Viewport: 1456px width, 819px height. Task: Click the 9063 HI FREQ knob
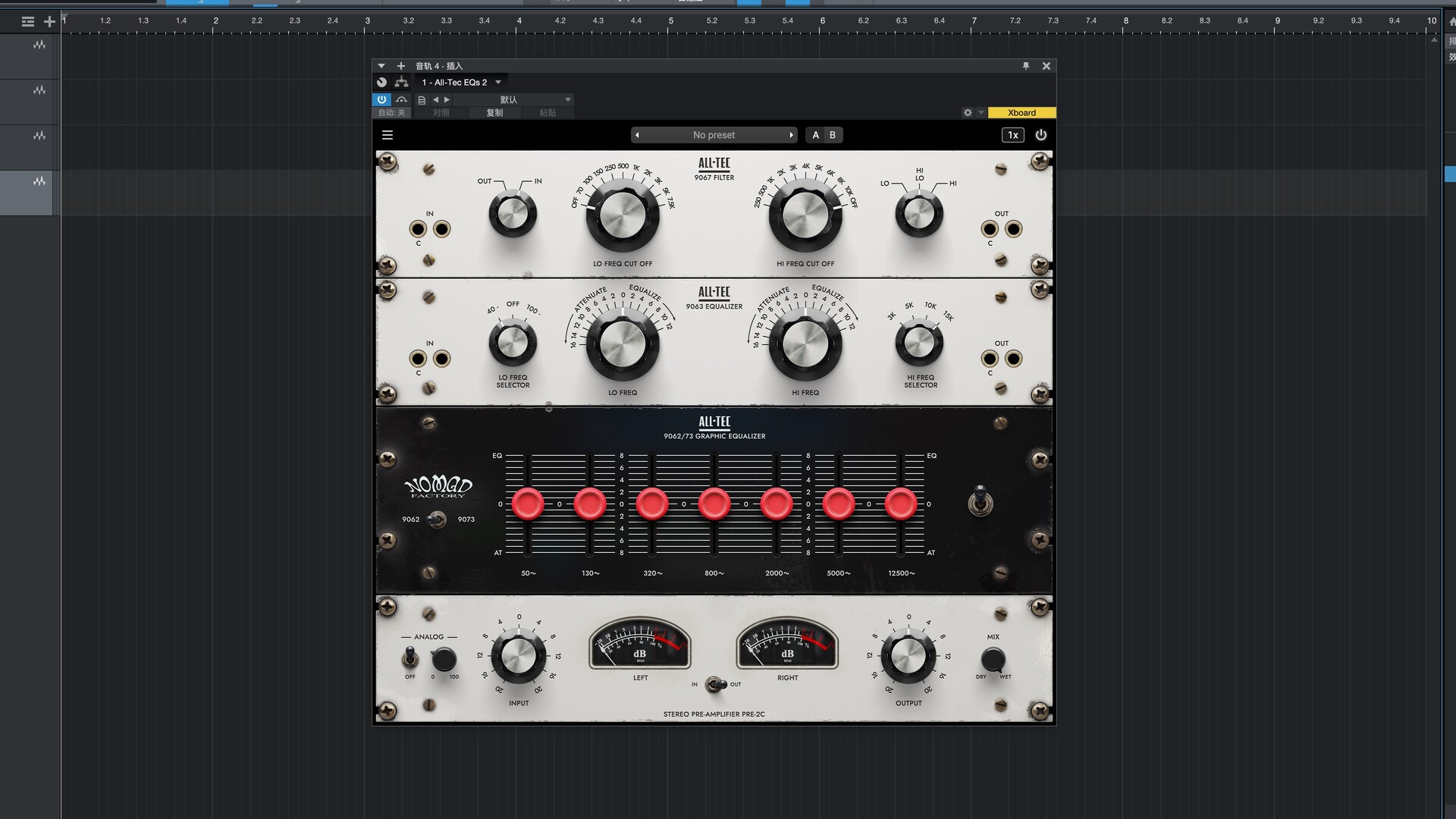[805, 344]
